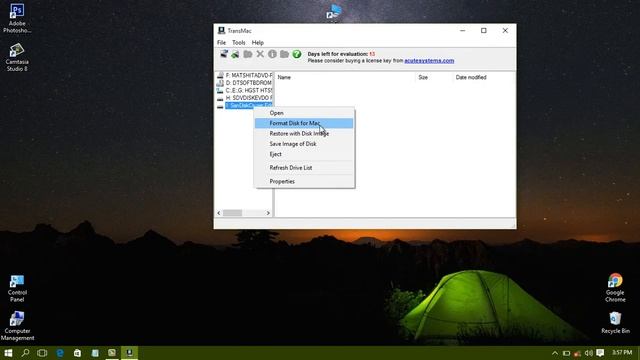Screen dimensions: 640x360
Task: Choose Open from the context menu
Action: coord(304,113)
